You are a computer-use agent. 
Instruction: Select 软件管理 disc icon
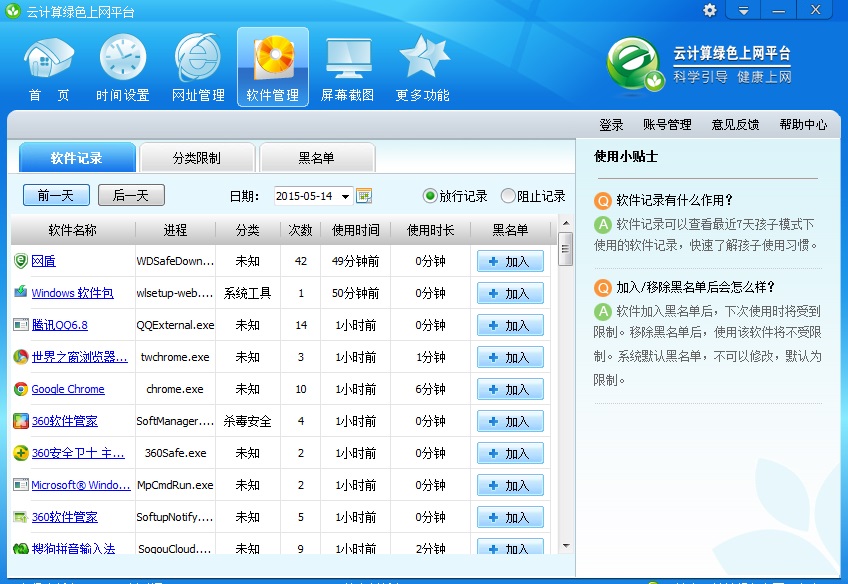point(273,68)
